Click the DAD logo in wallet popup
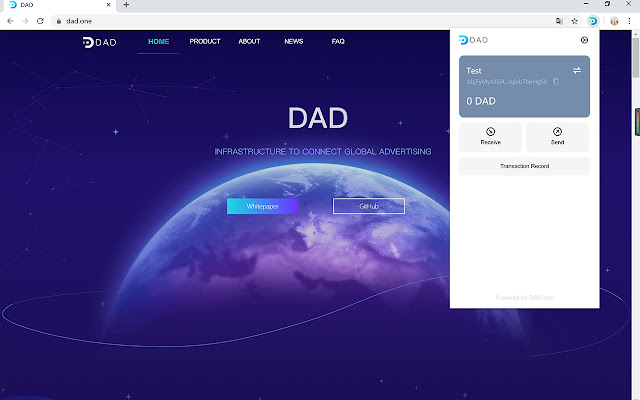 pyautogui.click(x=473, y=40)
